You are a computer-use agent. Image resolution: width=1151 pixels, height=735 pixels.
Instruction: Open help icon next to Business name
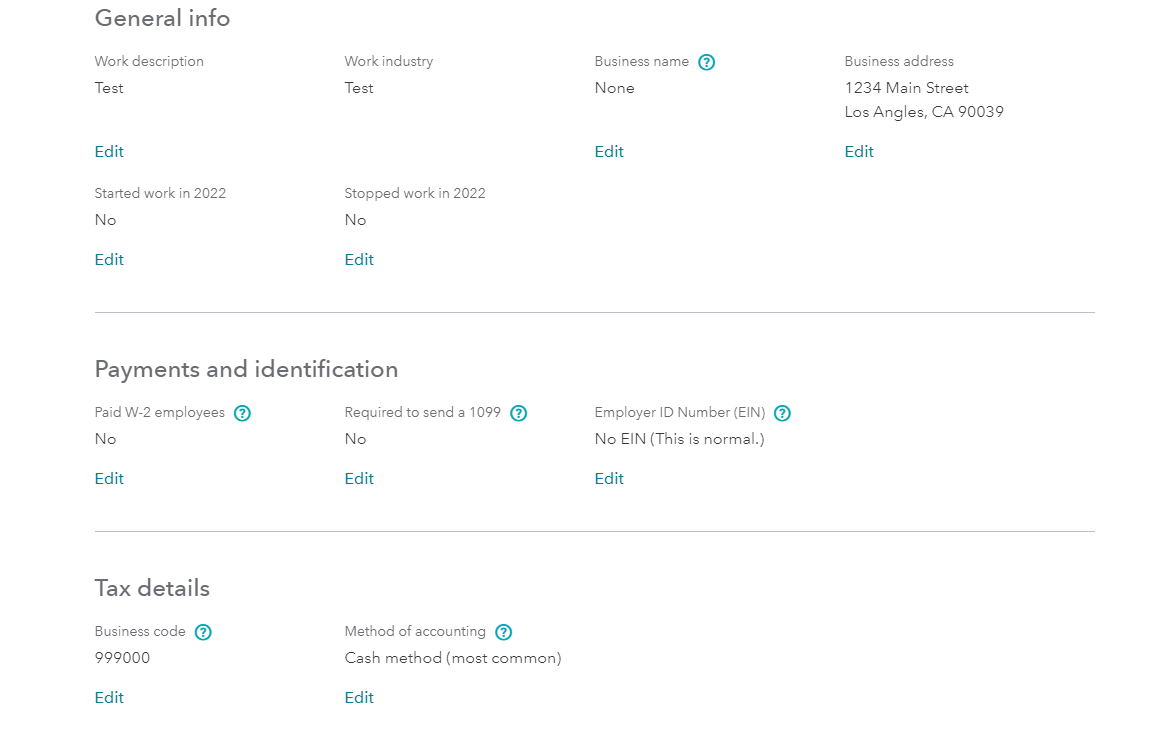(x=706, y=62)
